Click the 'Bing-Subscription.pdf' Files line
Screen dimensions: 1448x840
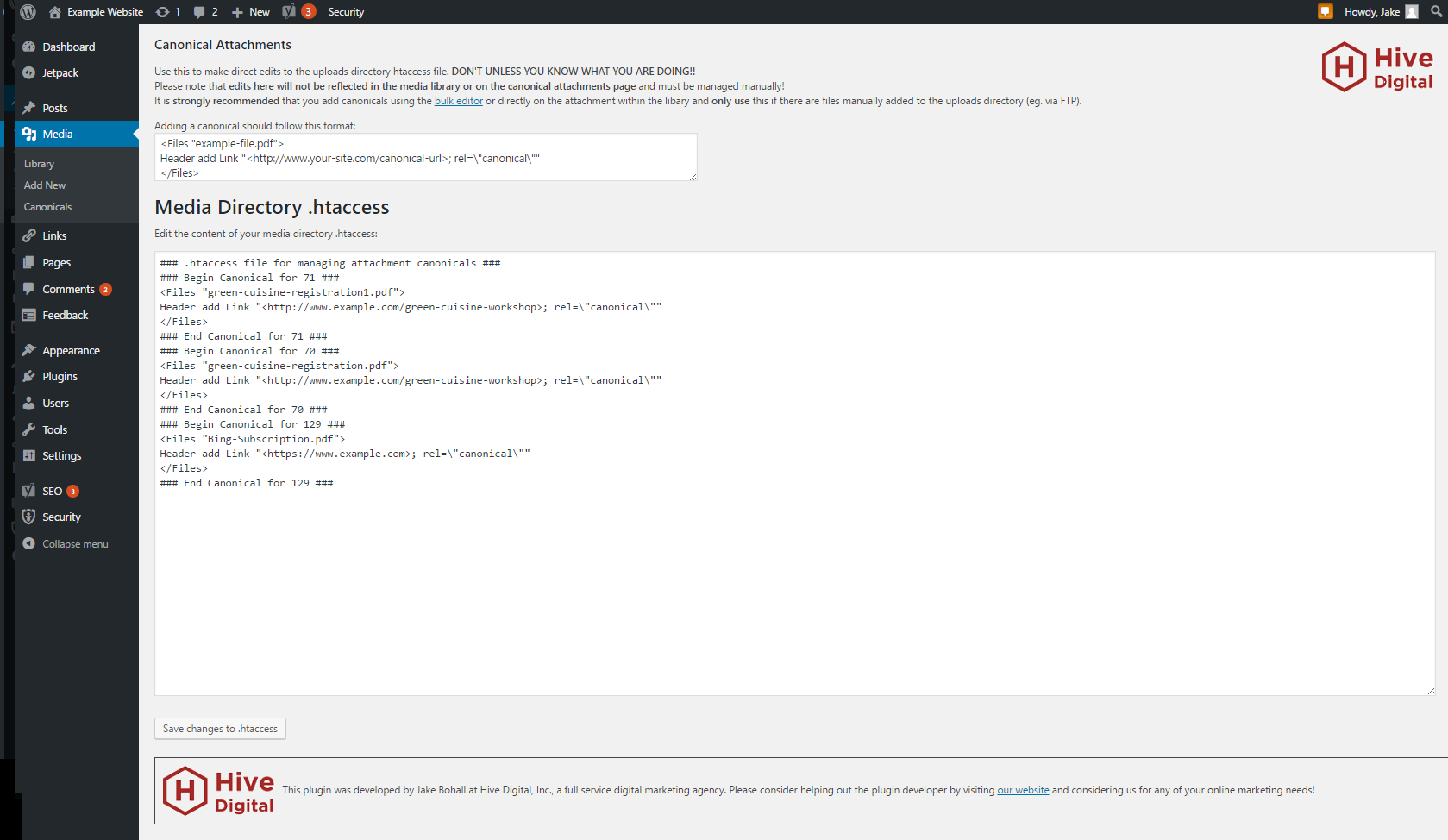coord(252,439)
